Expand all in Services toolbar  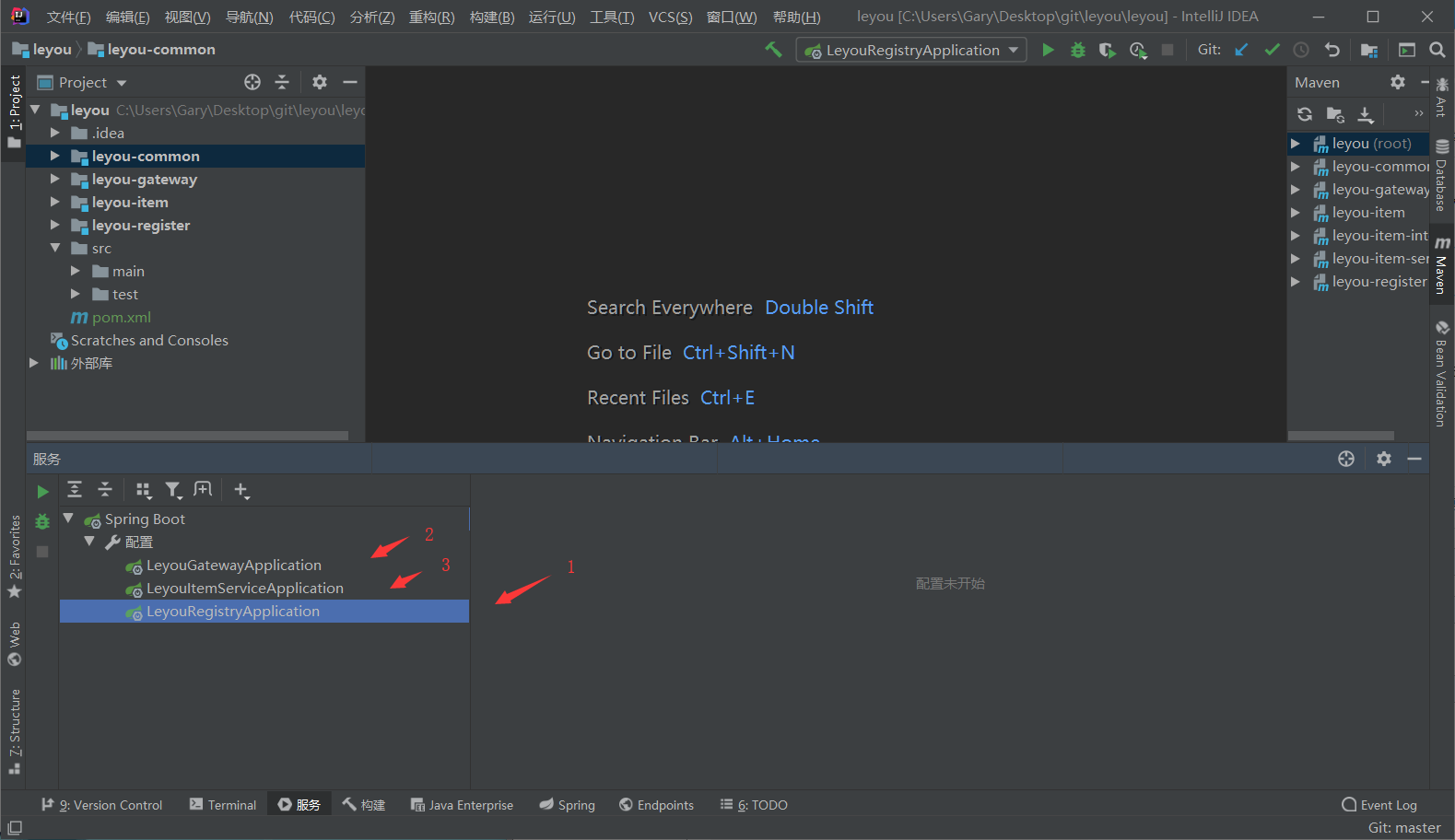coord(75,489)
